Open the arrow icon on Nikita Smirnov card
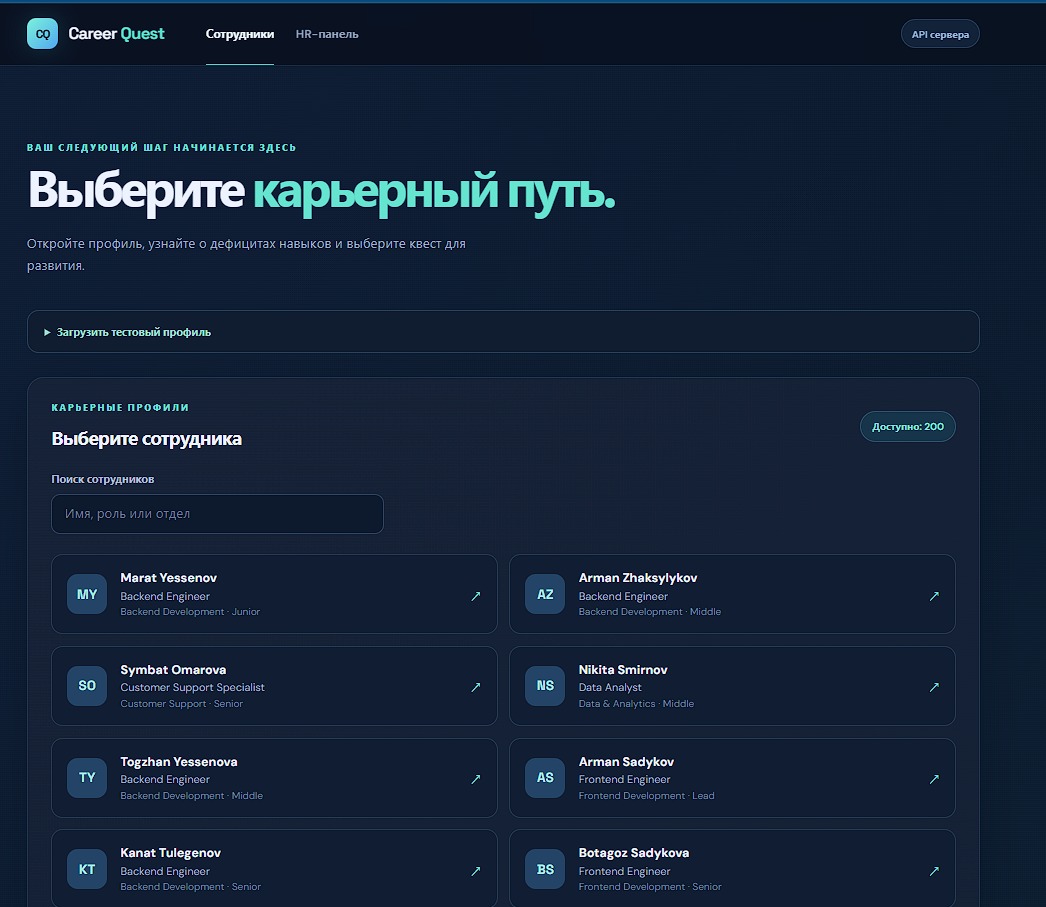The image size is (1046, 907). (x=934, y=687)
